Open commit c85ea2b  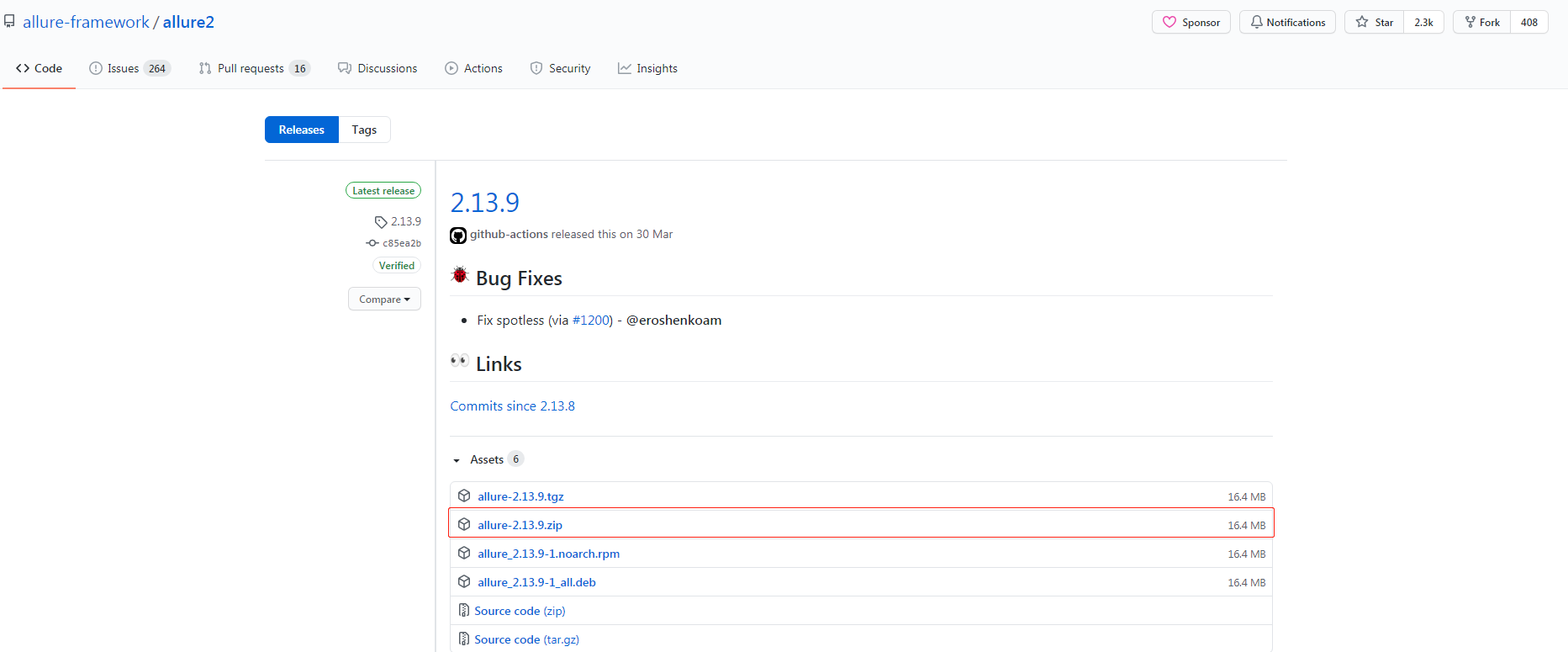tap(402, 243)
